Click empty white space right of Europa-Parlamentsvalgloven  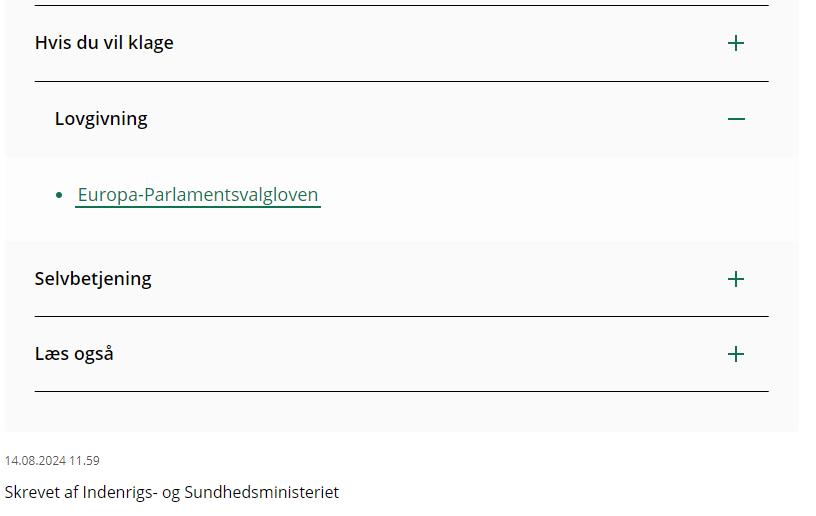[550, 195]
